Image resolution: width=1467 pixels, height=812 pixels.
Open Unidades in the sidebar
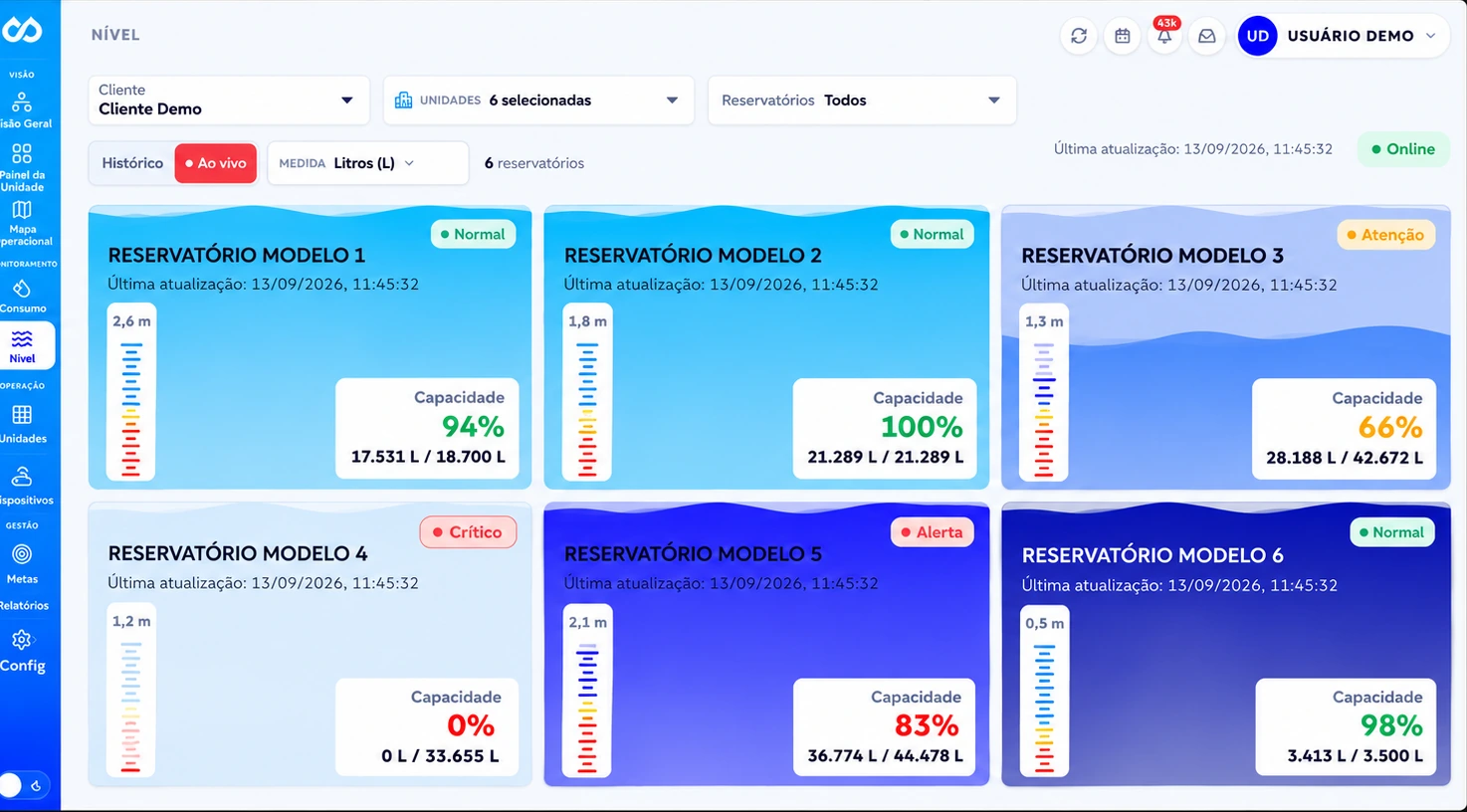coord(22,424)
